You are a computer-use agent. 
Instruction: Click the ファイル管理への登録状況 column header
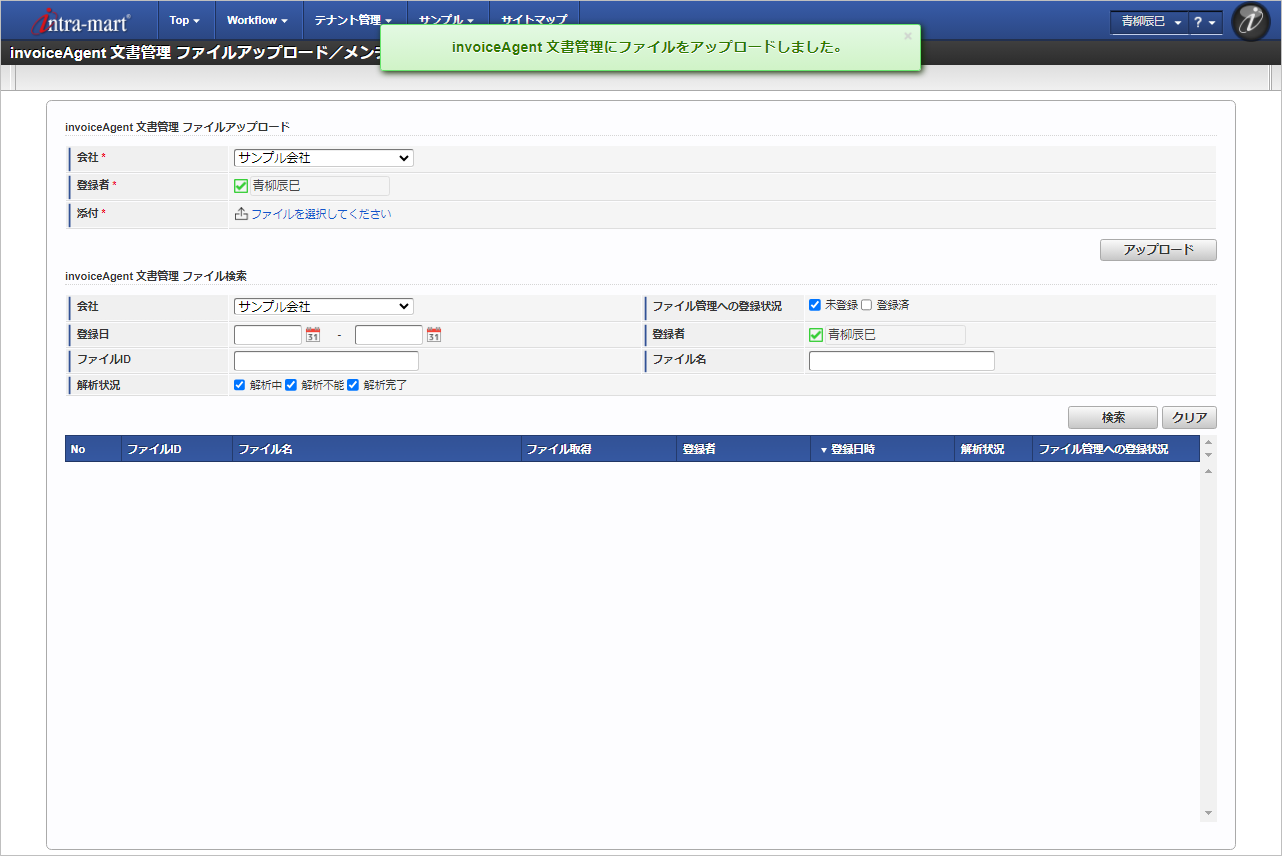(x=1116, y=449)
